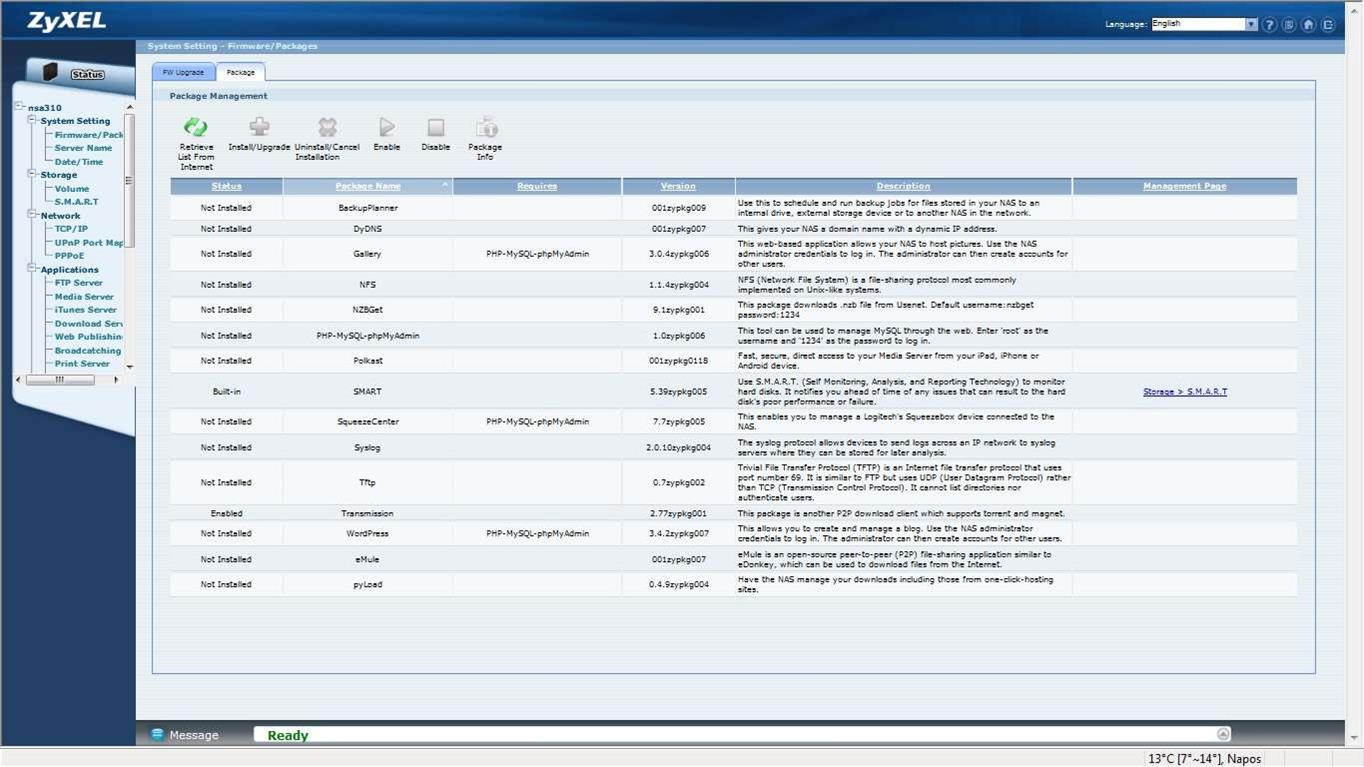Select the DyDNS package row

(x=733, y=229)
